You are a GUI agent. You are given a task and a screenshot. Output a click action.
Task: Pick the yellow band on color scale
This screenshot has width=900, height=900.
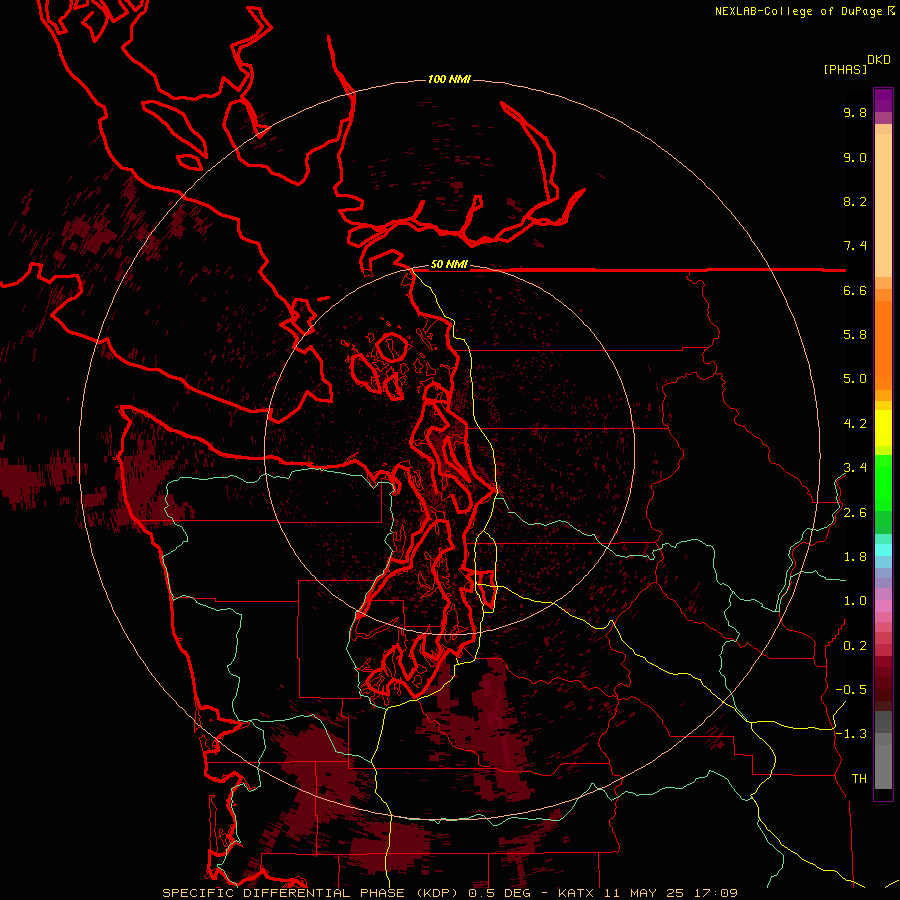[x=883, y=428]
